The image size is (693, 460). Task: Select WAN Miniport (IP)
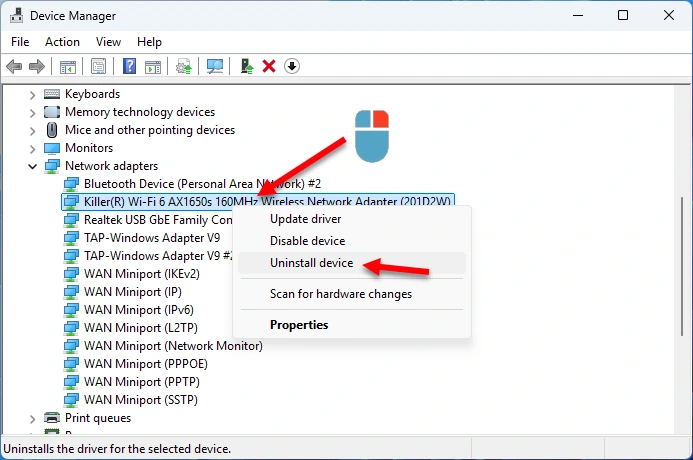[133, 292]
